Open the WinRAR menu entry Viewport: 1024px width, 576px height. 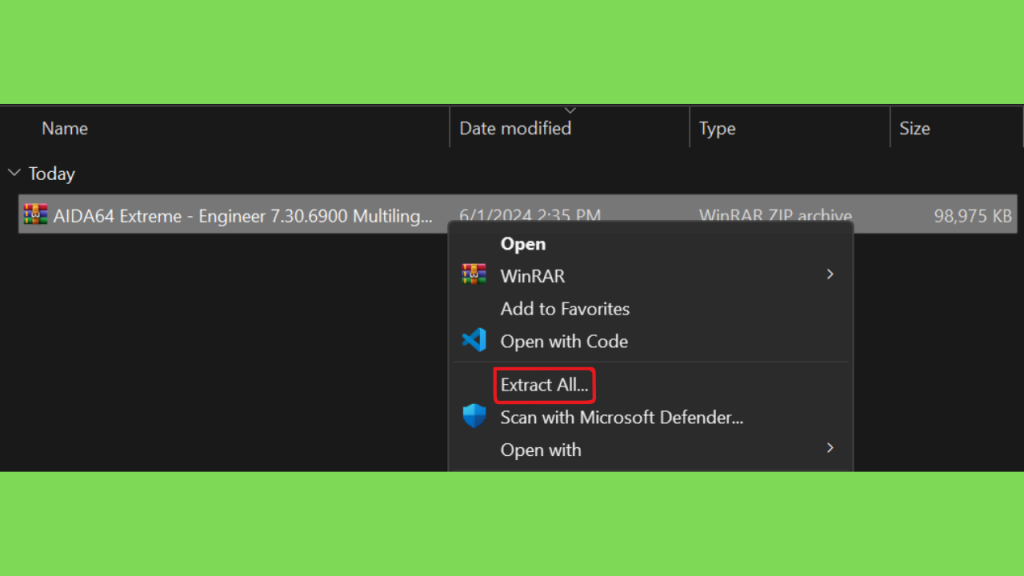tap(532, 276)
